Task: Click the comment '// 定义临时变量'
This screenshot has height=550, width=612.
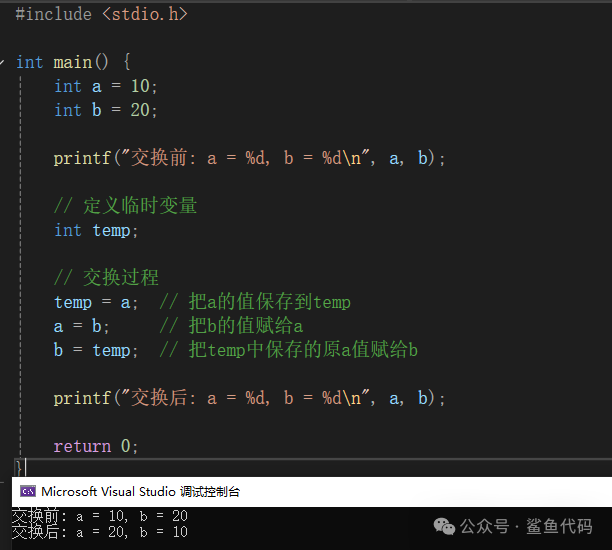Action: click(125, 206)
